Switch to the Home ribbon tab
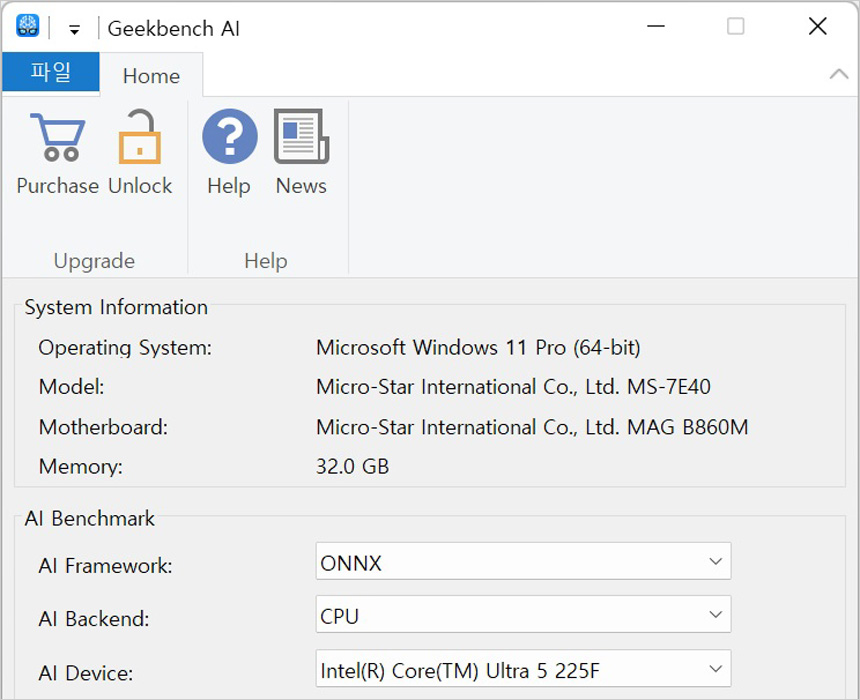Screen dimensions: 860x700 click(x=151, y=76)
